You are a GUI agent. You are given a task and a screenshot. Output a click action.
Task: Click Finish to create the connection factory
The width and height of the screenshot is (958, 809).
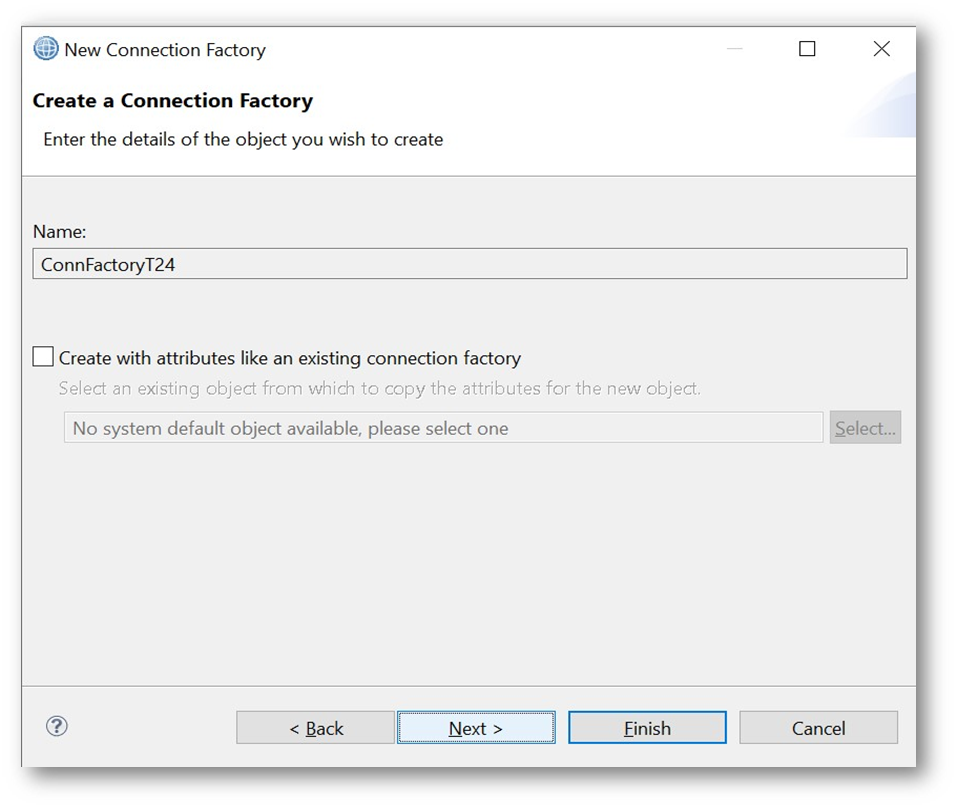[647, 728]
